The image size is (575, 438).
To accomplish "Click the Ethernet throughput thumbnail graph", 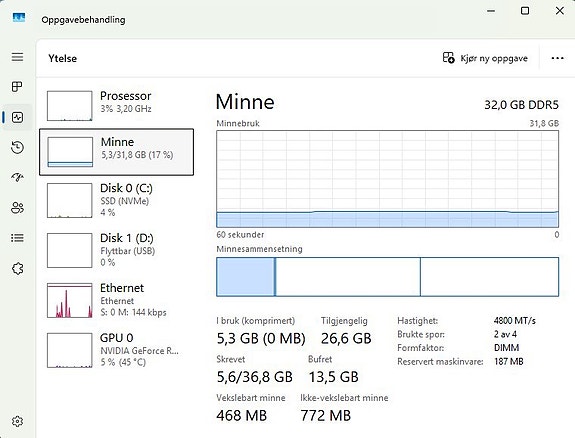I will pyautogui.click(x=70, y=300).
